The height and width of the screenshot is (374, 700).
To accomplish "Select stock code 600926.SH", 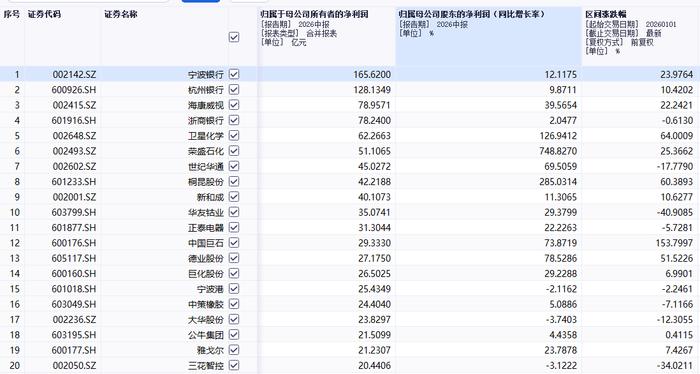I will 74,90.
